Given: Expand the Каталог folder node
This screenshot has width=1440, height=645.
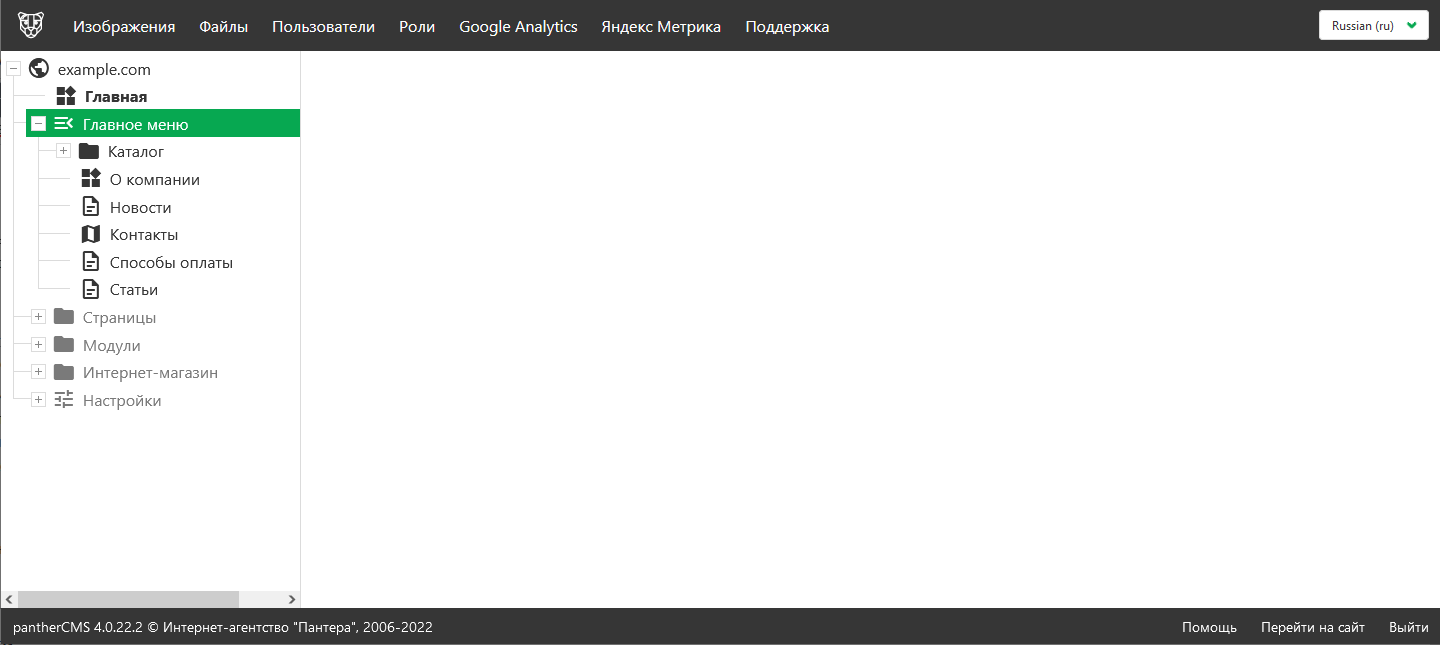Looking at the screenshot, I should tap(64, 151).
